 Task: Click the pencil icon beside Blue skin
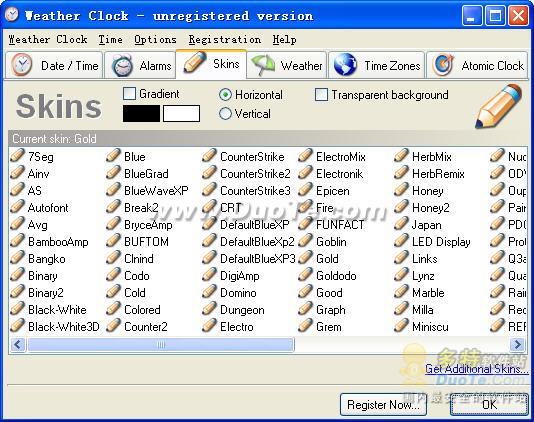click(113, 156)
